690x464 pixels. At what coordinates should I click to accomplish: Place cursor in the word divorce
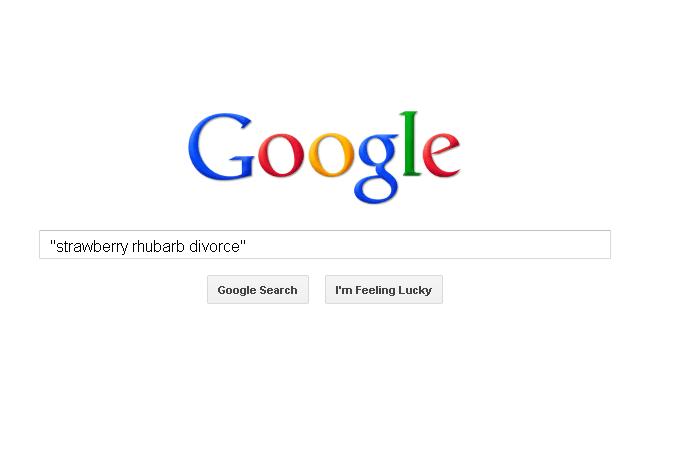tap(214, 246)
